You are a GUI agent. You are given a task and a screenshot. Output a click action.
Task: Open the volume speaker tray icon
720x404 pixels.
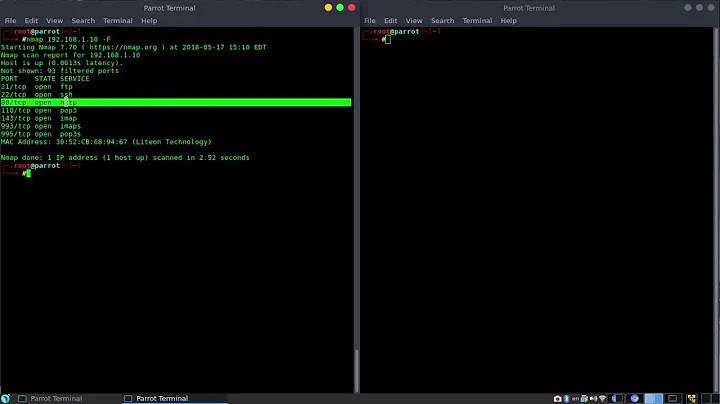593,398
